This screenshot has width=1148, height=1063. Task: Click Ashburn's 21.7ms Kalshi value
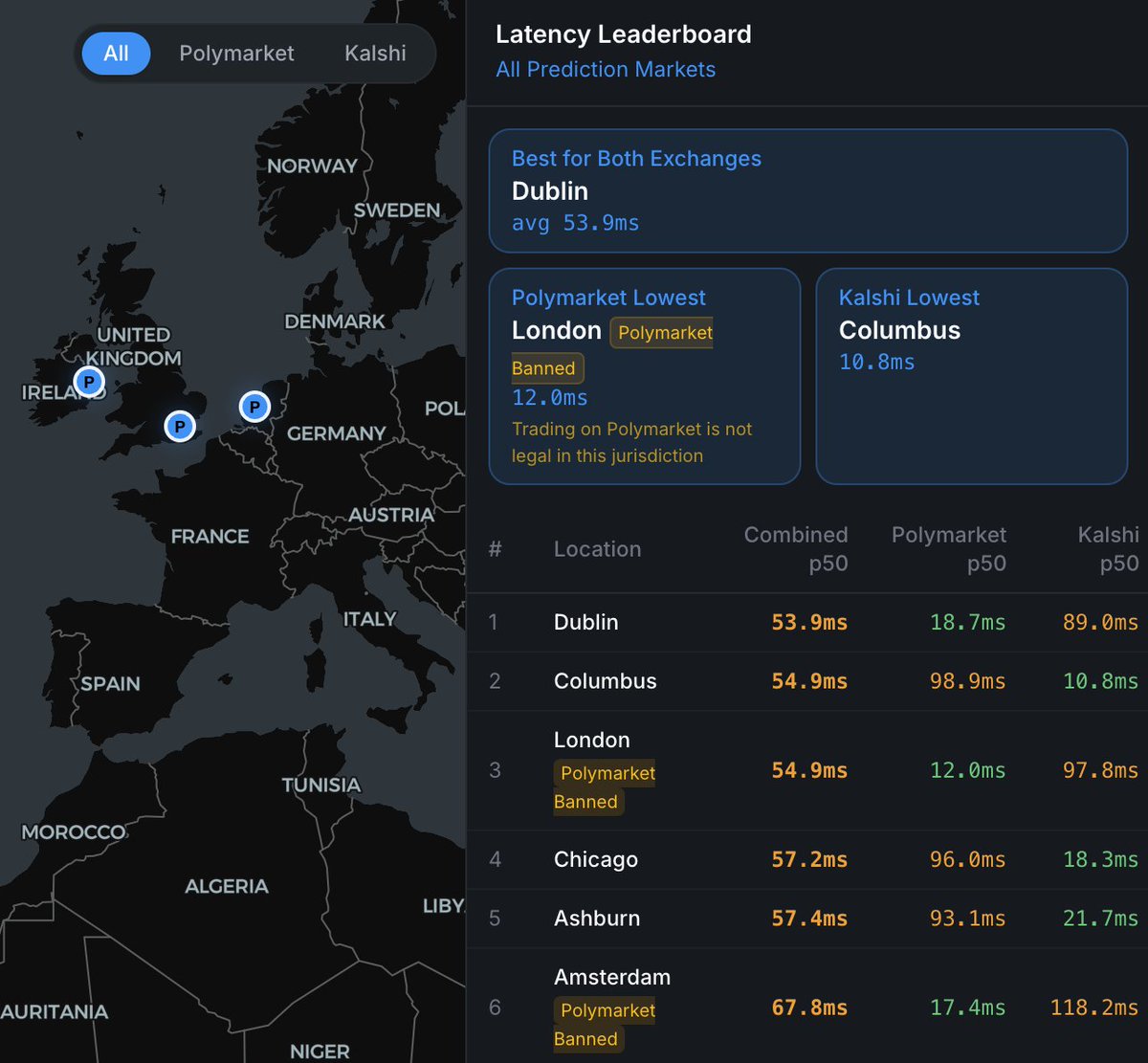(x=1101, y=919)
